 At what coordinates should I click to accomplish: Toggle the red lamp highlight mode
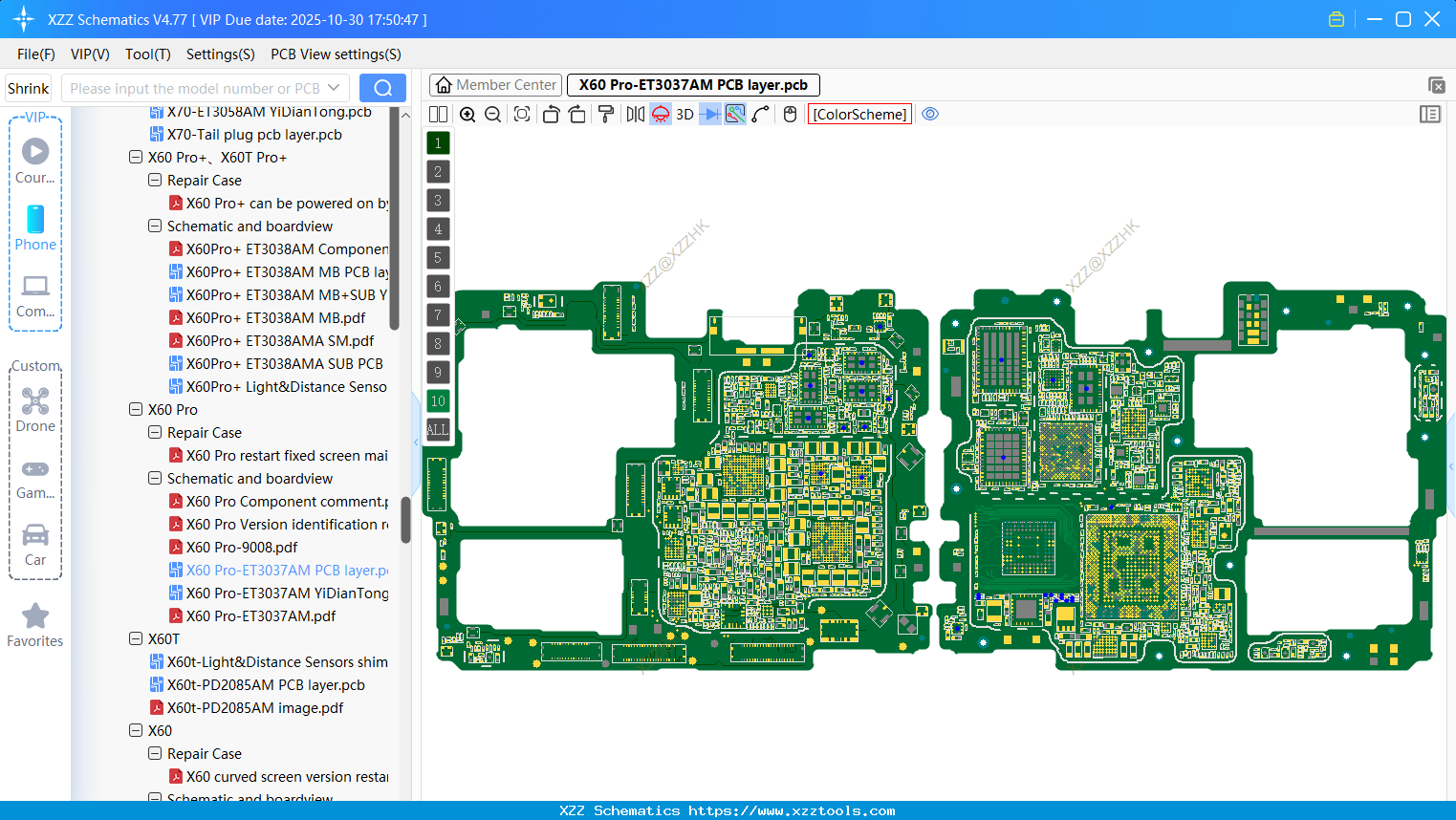(x=660, y=114)
